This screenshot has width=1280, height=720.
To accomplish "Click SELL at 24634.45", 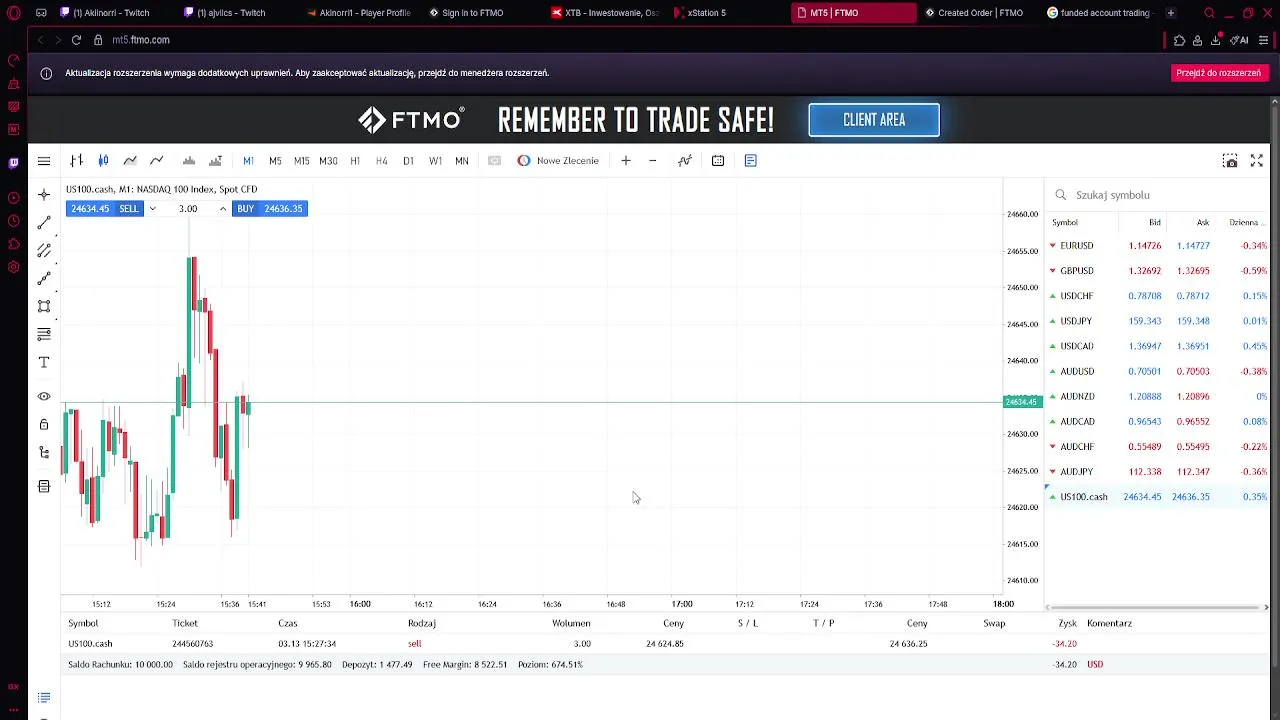I will pos(105,208).
